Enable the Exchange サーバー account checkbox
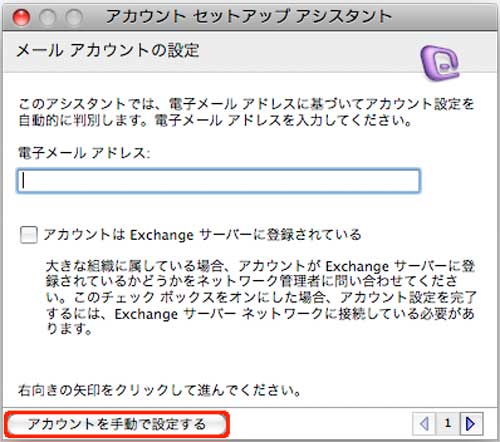This screenshot has width=500, height=442. [x=28, y=235]
